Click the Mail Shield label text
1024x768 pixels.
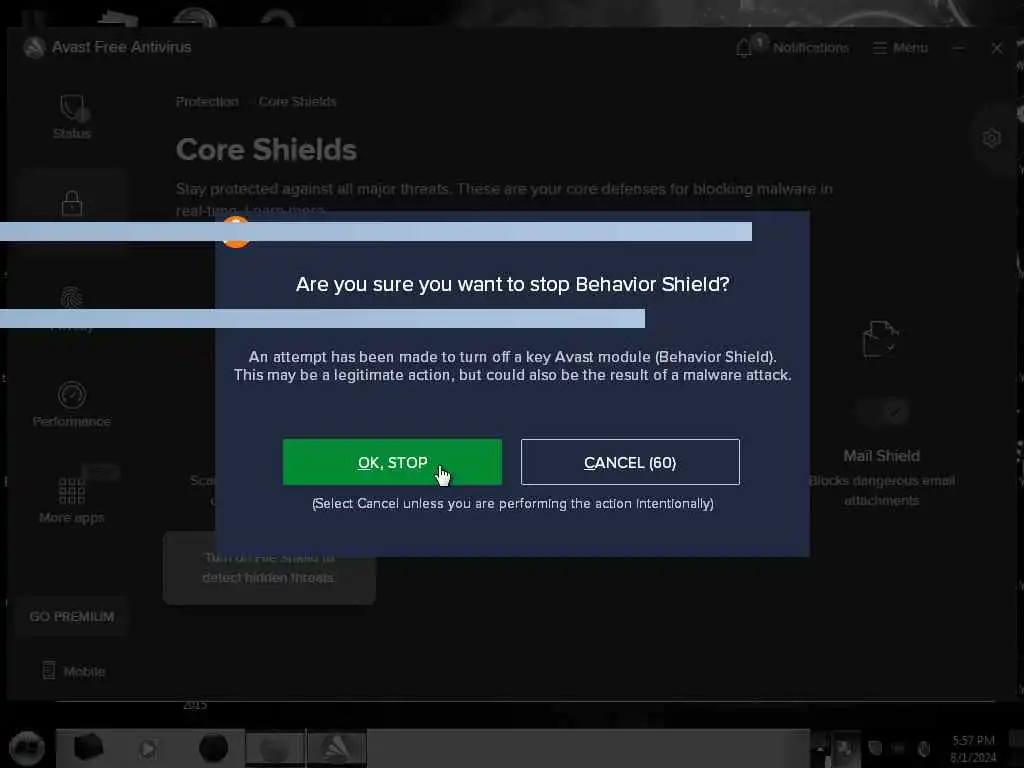click(x=882, y=456)
